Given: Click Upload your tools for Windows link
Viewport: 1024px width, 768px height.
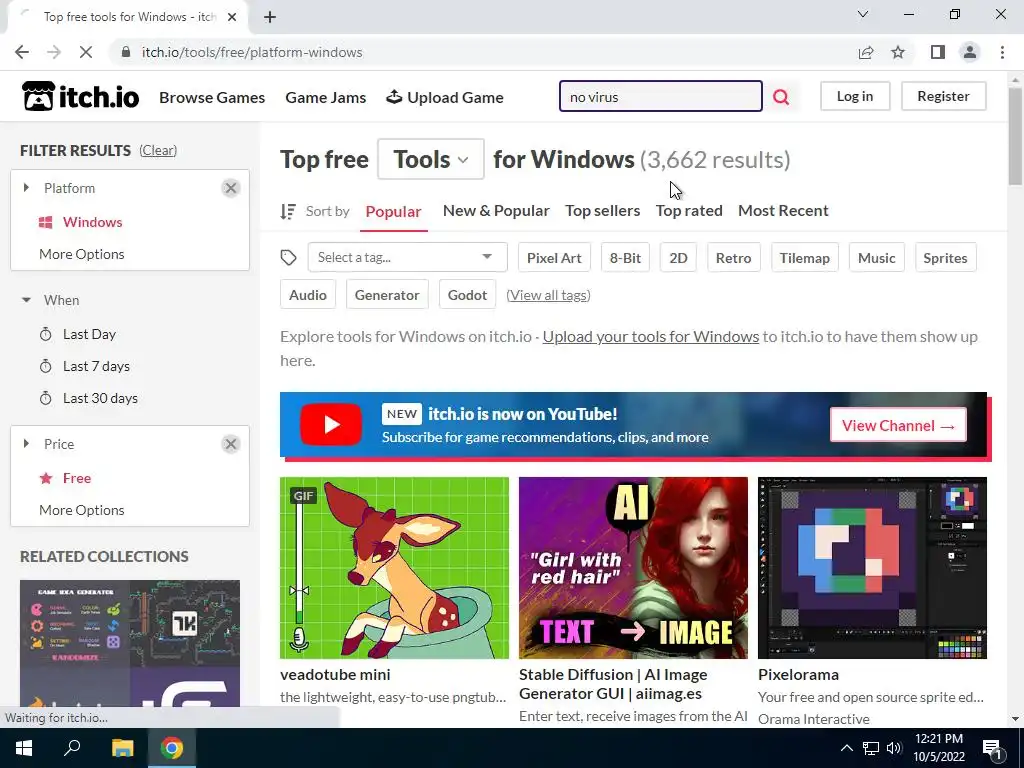Looking at the screenshot, I should (x=650, y=337).
